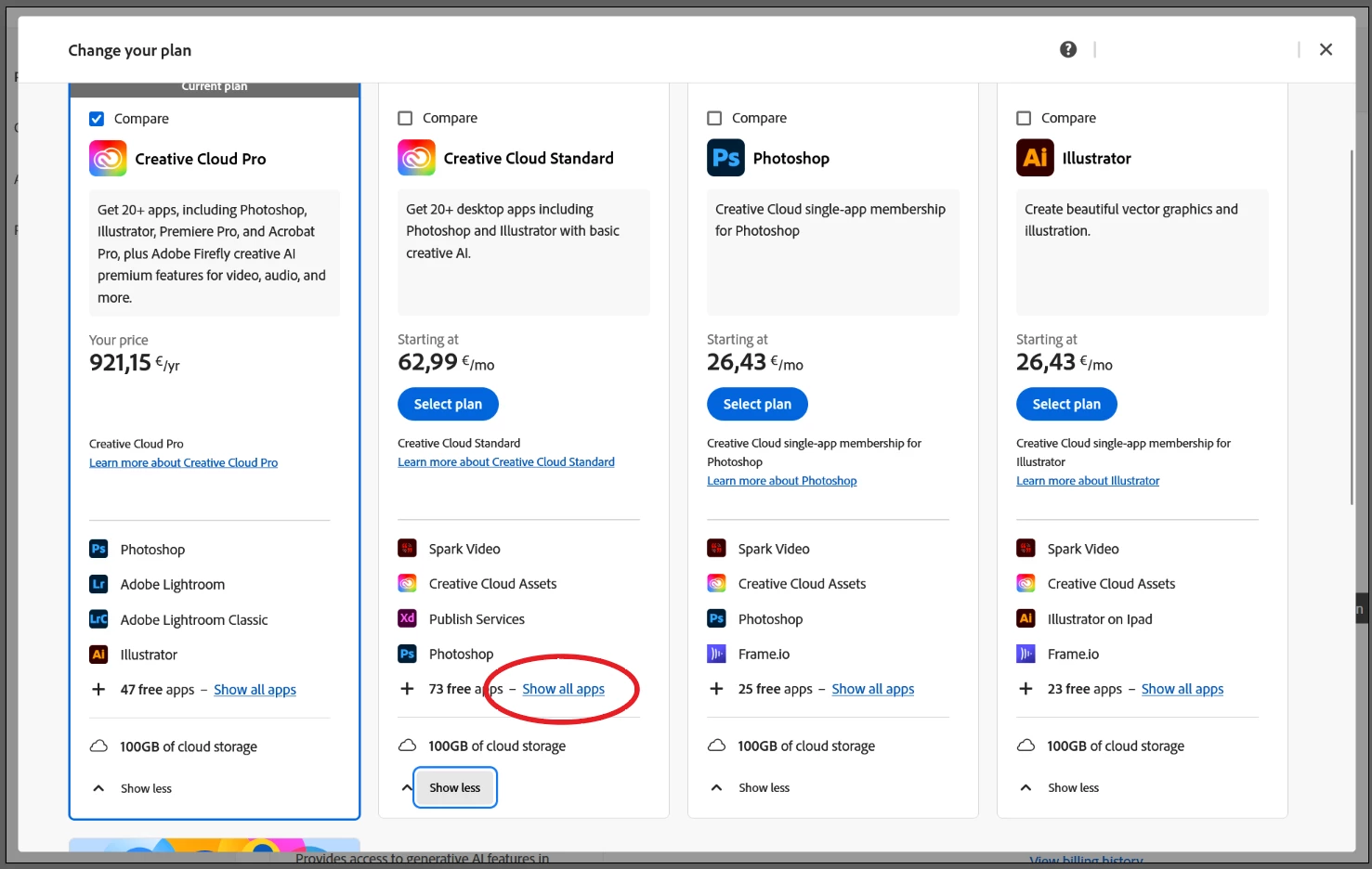The image size is (1372, 869).
Task: Click Photoshop icon in Creative Cloud Pro list
Action: pyautogui.click(x=98, y=549)
